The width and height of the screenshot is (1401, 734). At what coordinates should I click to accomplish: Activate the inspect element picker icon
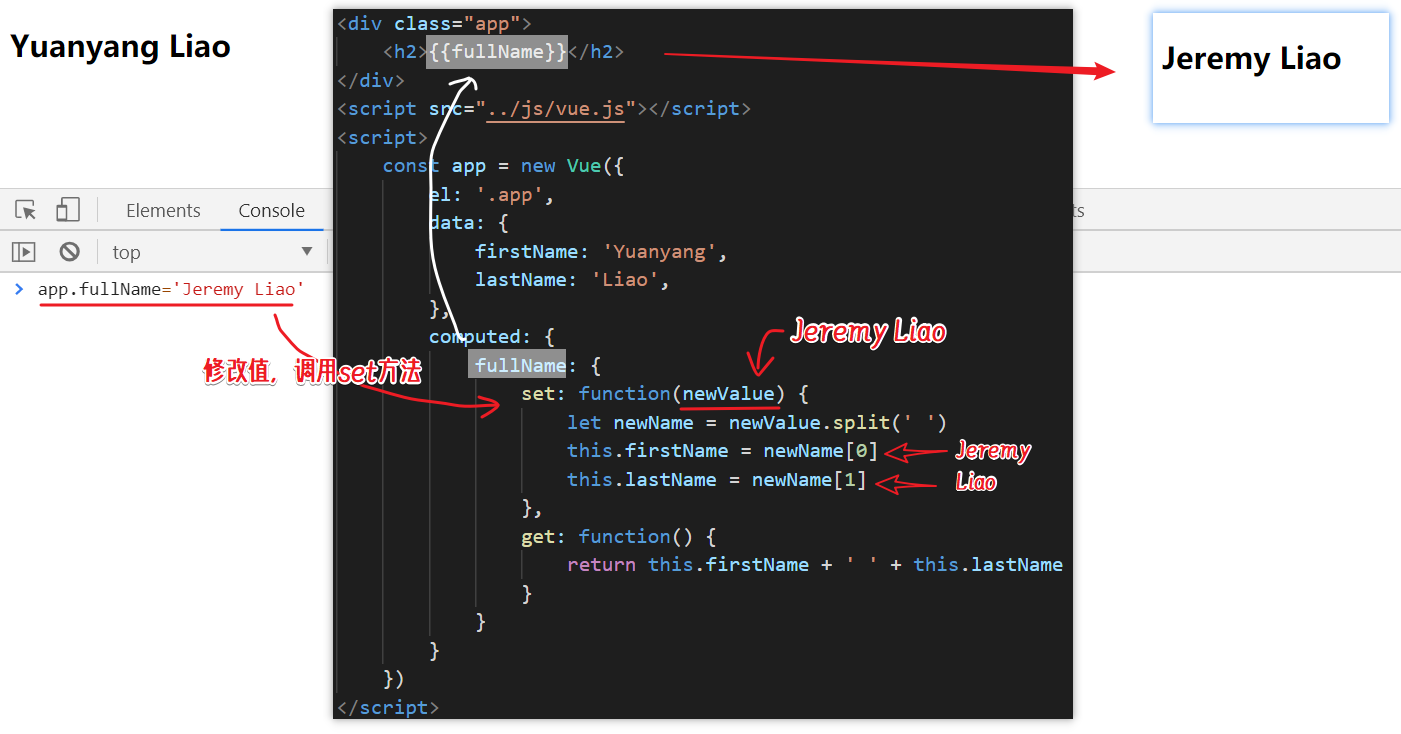click(x=26, y=210)
